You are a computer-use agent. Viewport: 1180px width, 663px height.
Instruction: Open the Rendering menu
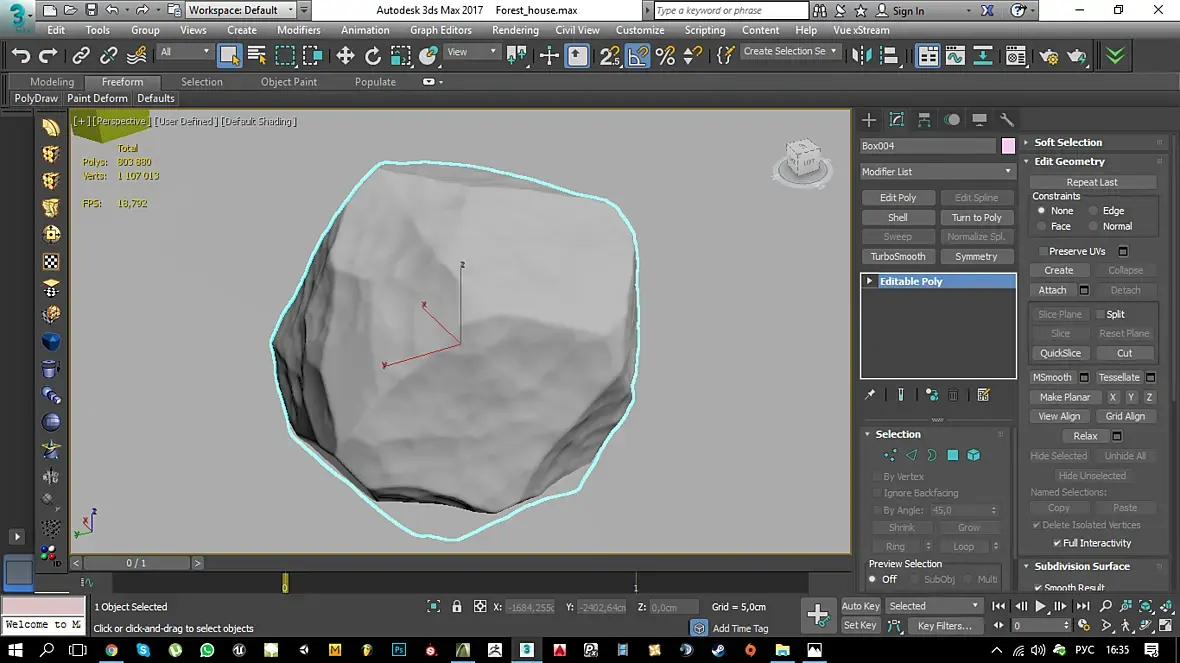(x=515, y=30)
